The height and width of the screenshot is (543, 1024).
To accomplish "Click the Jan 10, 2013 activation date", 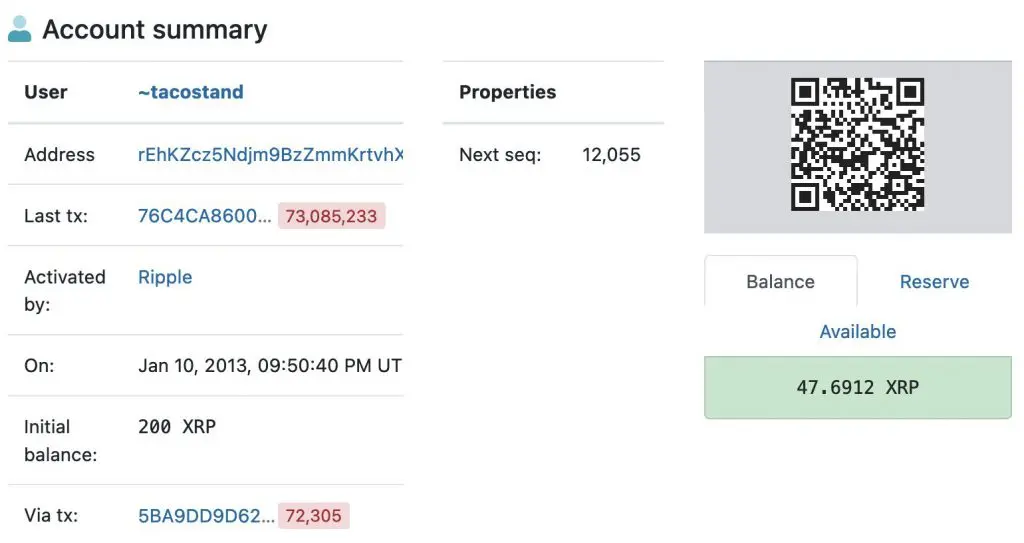I will 270,365.
